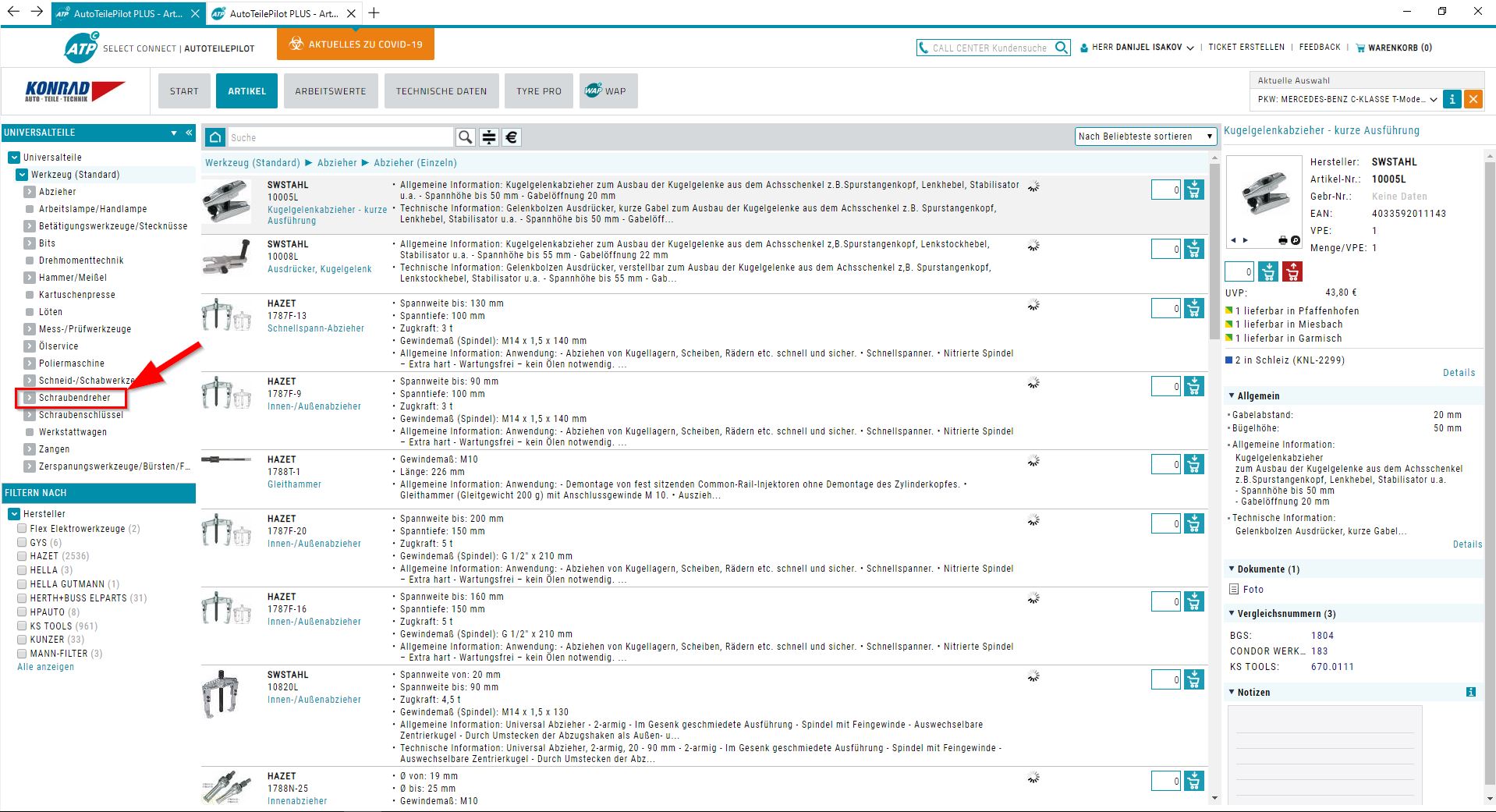Check the GYS manufacturer filter
The image size is (1496, 812).
pos(22,542)
